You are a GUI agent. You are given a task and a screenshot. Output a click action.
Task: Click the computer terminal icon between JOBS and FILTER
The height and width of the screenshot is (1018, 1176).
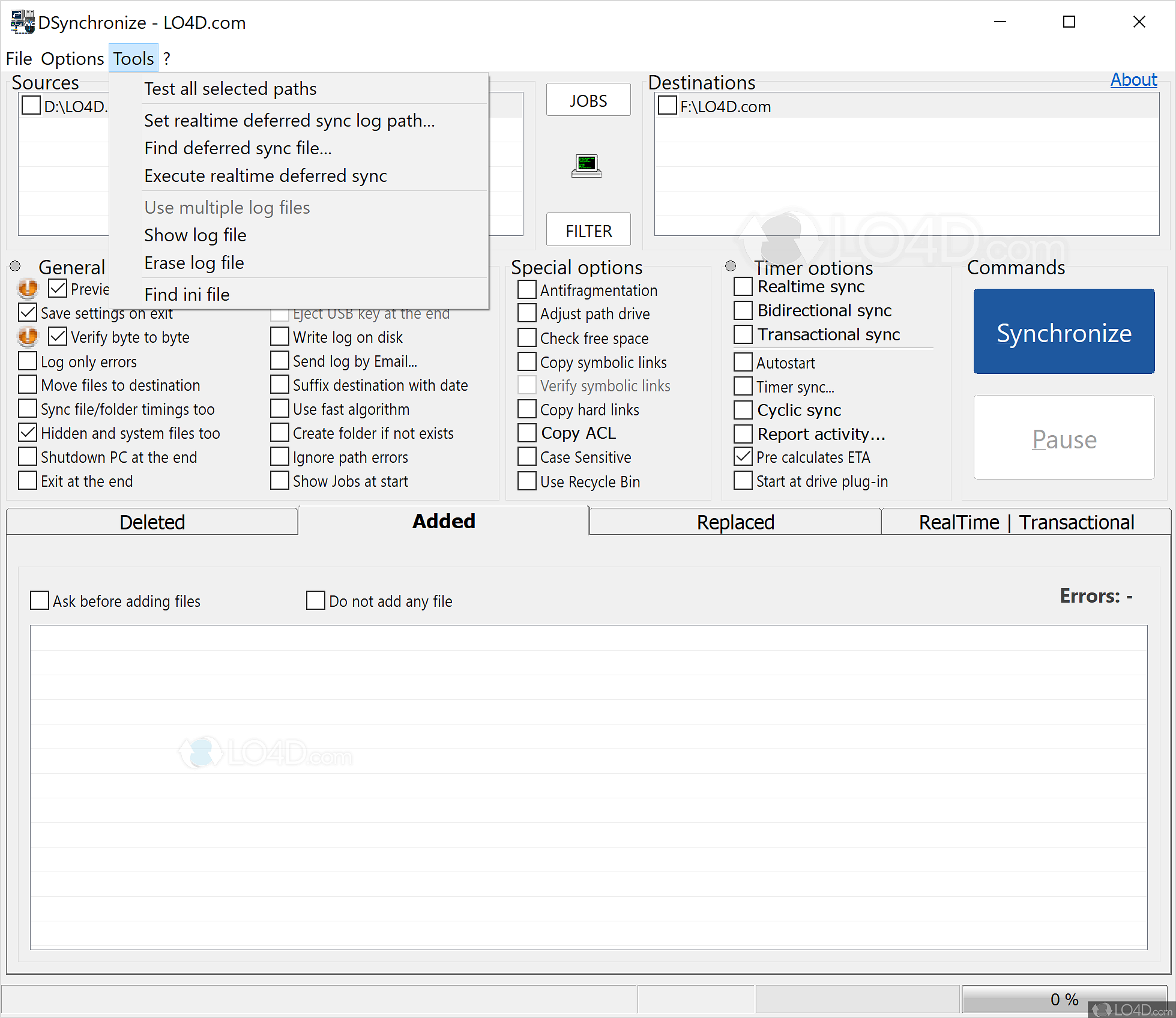click(x=586, y=165)
